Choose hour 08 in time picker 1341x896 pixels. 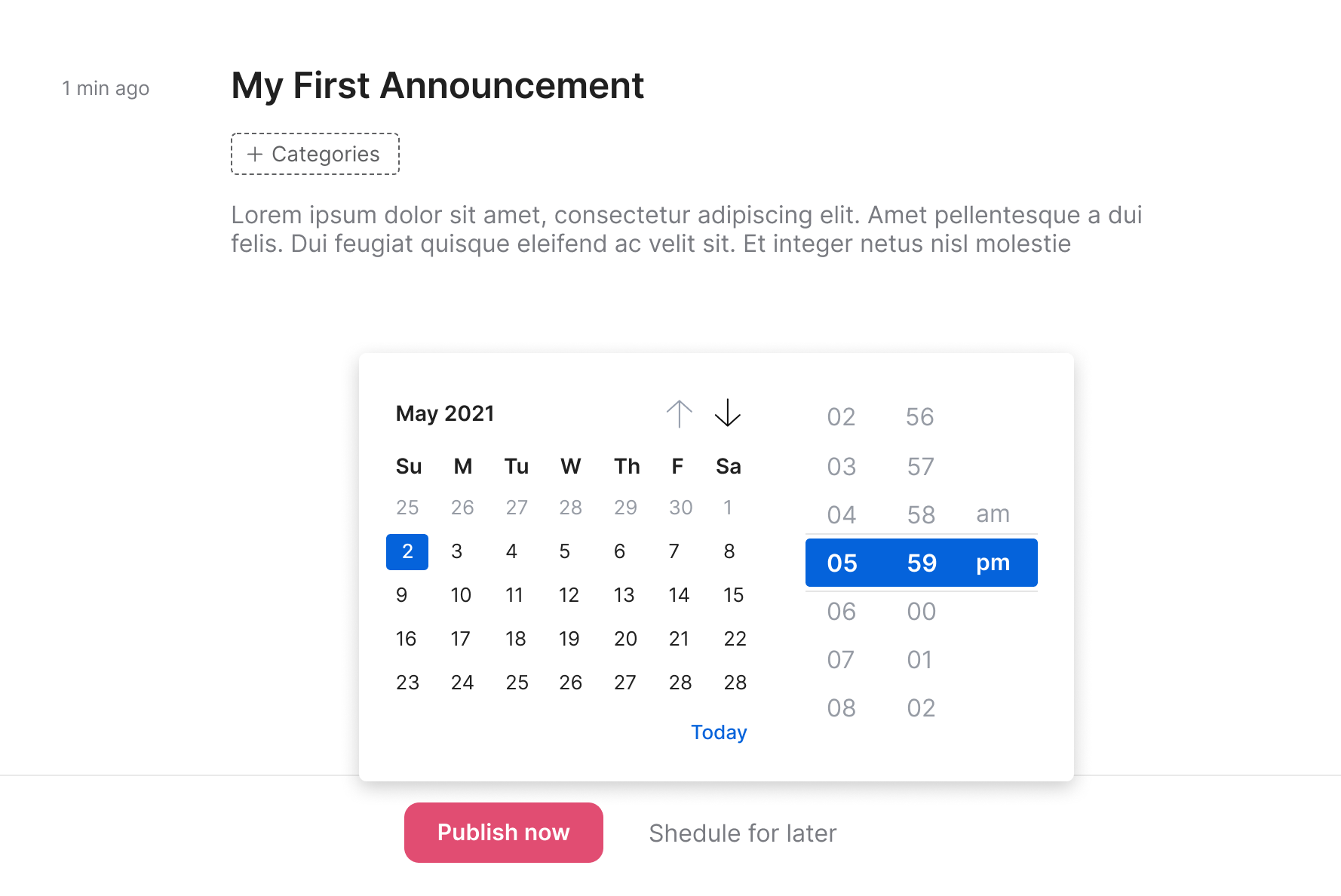coord(842,708)
